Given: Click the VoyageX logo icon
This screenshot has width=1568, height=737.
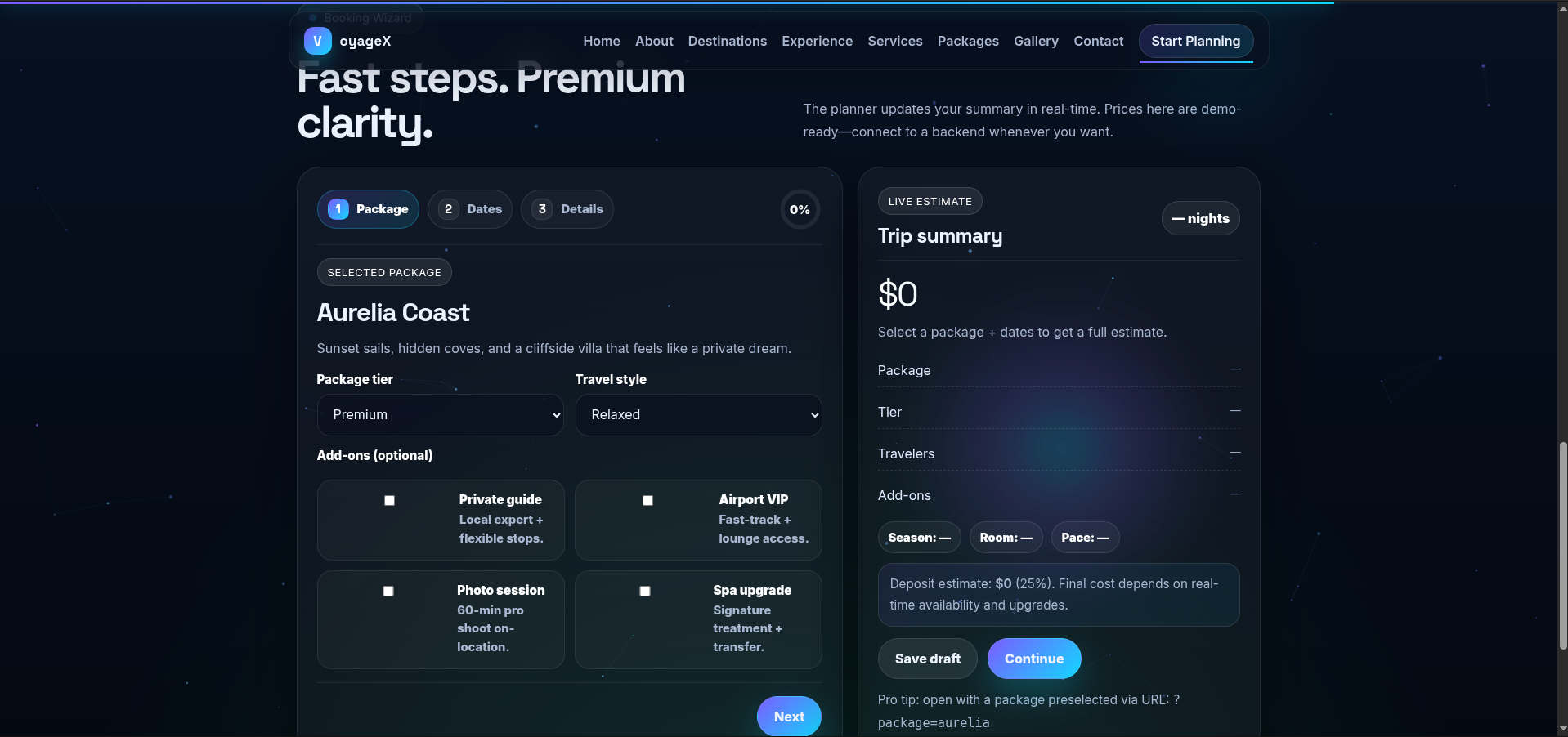Looking at the screenshot, I should [x=317, y=41].
